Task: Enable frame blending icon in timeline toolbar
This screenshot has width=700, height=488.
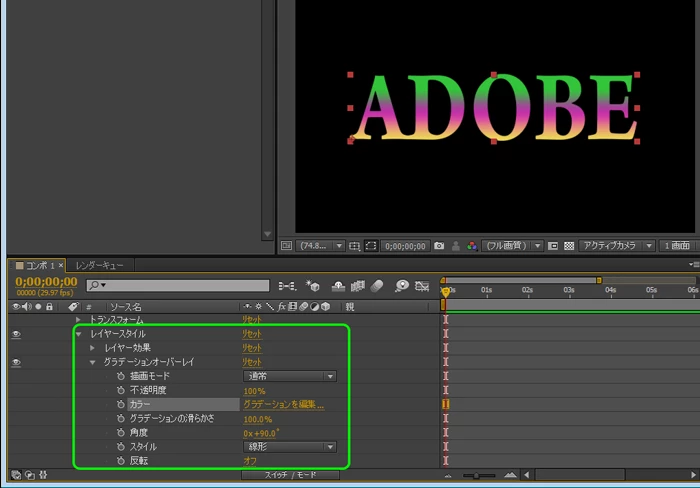Action: tap(358, 286)
